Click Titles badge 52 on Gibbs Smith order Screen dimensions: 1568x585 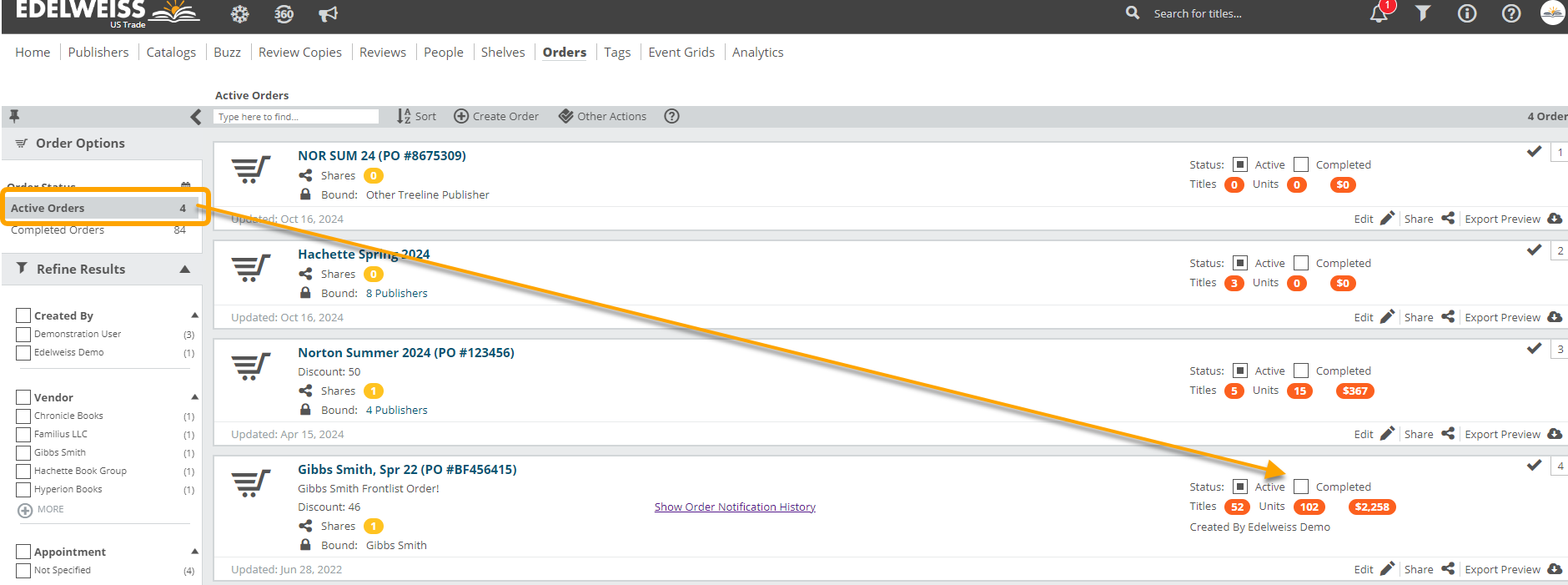[1237, 507]
